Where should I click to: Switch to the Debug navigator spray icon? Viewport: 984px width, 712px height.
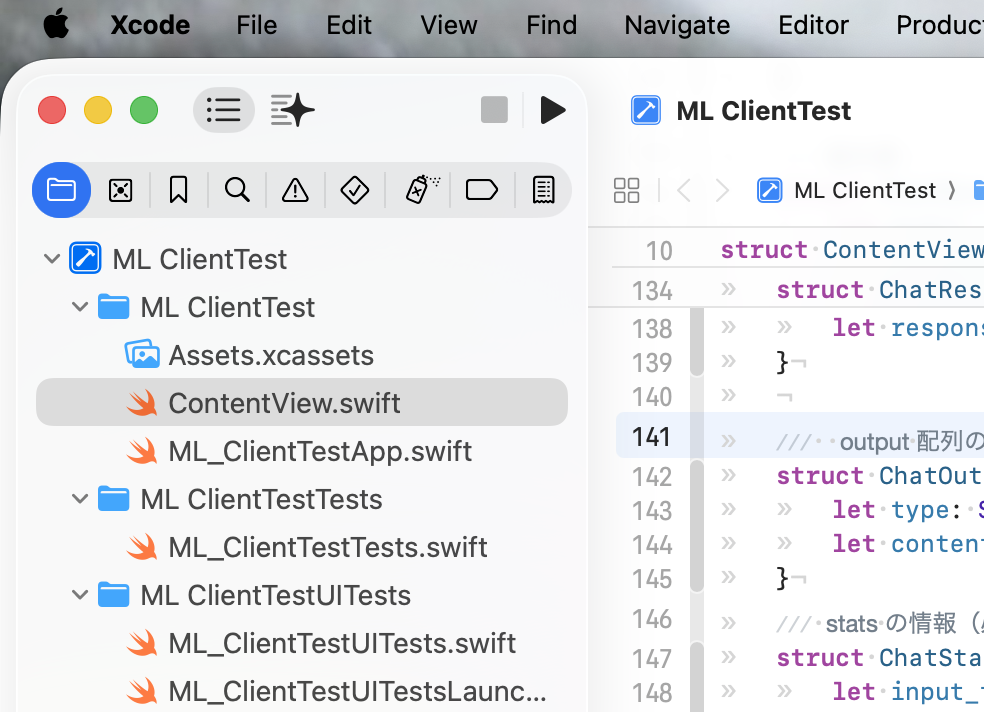[x=422, y=190]
